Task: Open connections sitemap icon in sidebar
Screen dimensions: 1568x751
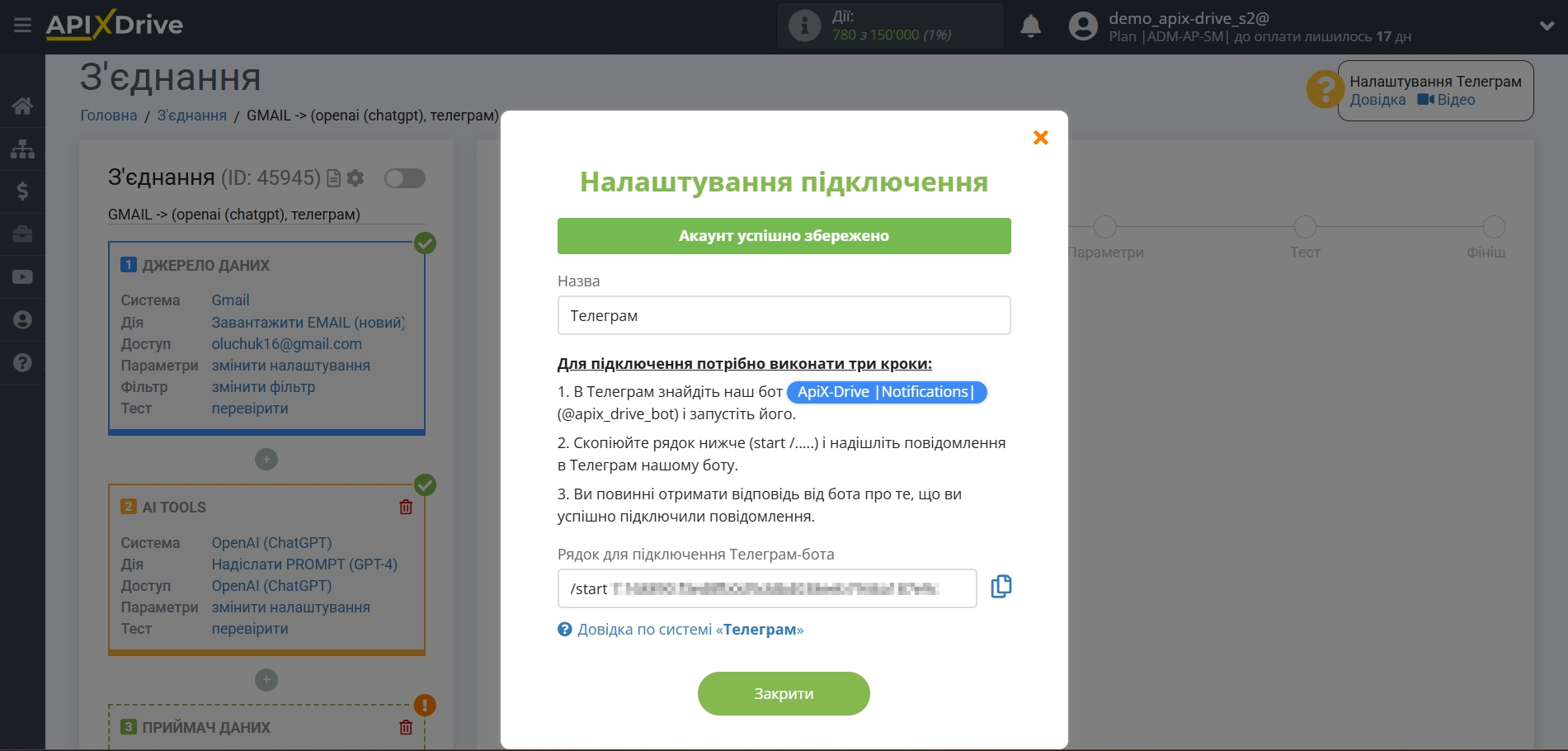Action: pyautogui.click(x=22, y=149)
